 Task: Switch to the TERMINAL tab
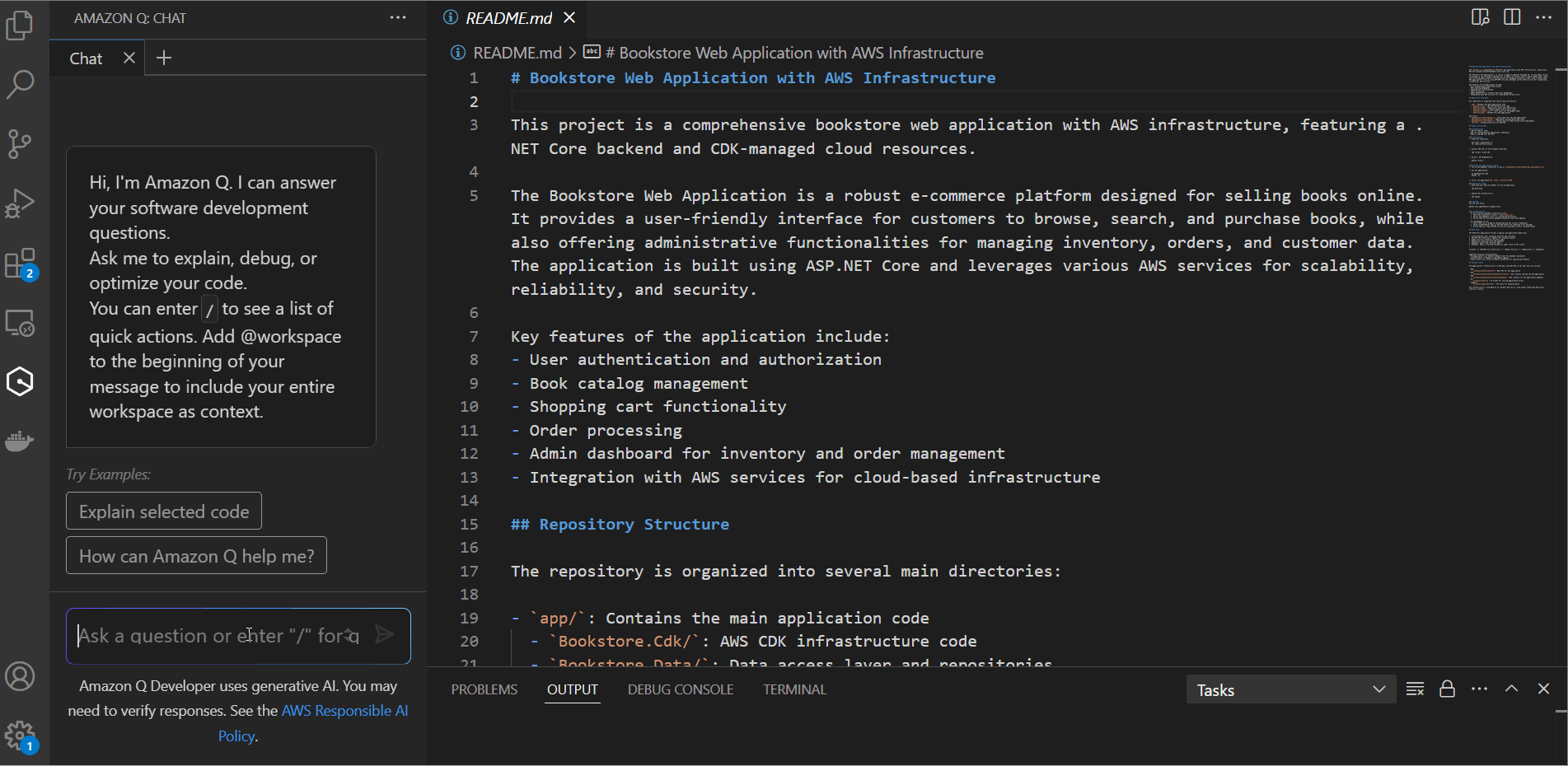tap(793, 689)
